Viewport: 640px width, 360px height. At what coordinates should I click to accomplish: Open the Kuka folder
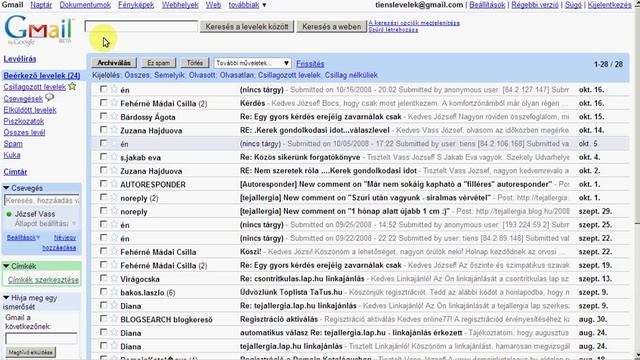12,155
